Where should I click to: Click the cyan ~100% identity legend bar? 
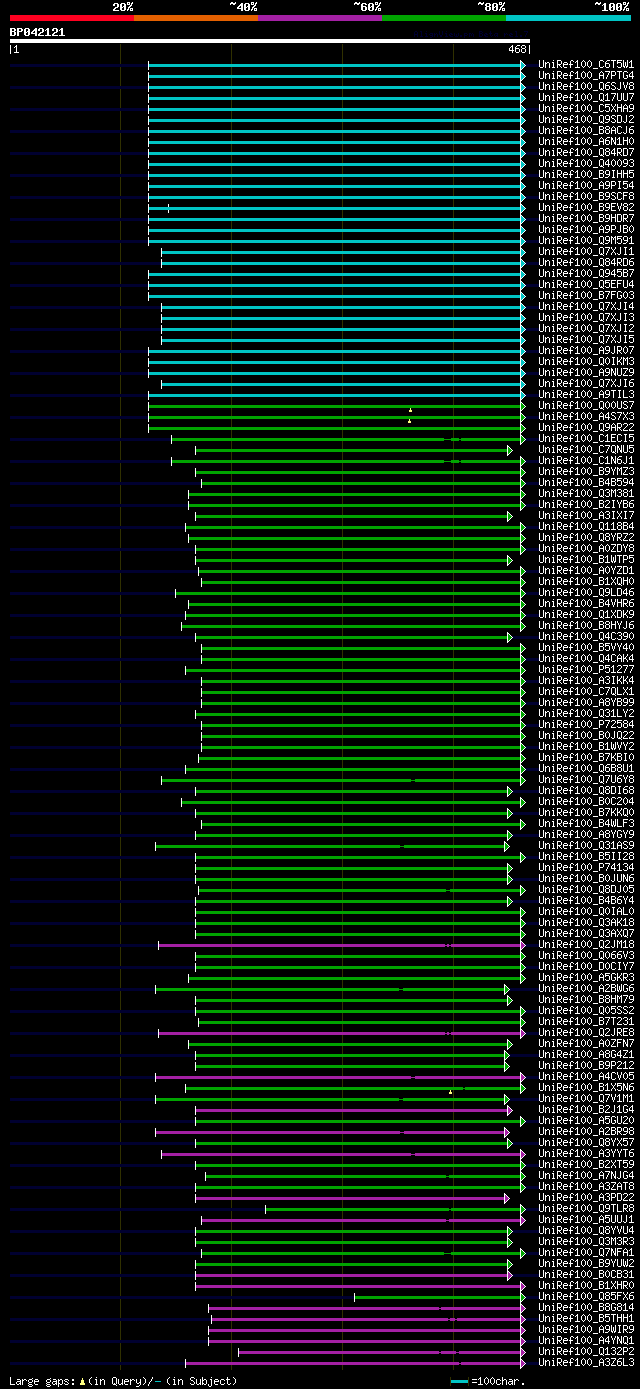567,18
